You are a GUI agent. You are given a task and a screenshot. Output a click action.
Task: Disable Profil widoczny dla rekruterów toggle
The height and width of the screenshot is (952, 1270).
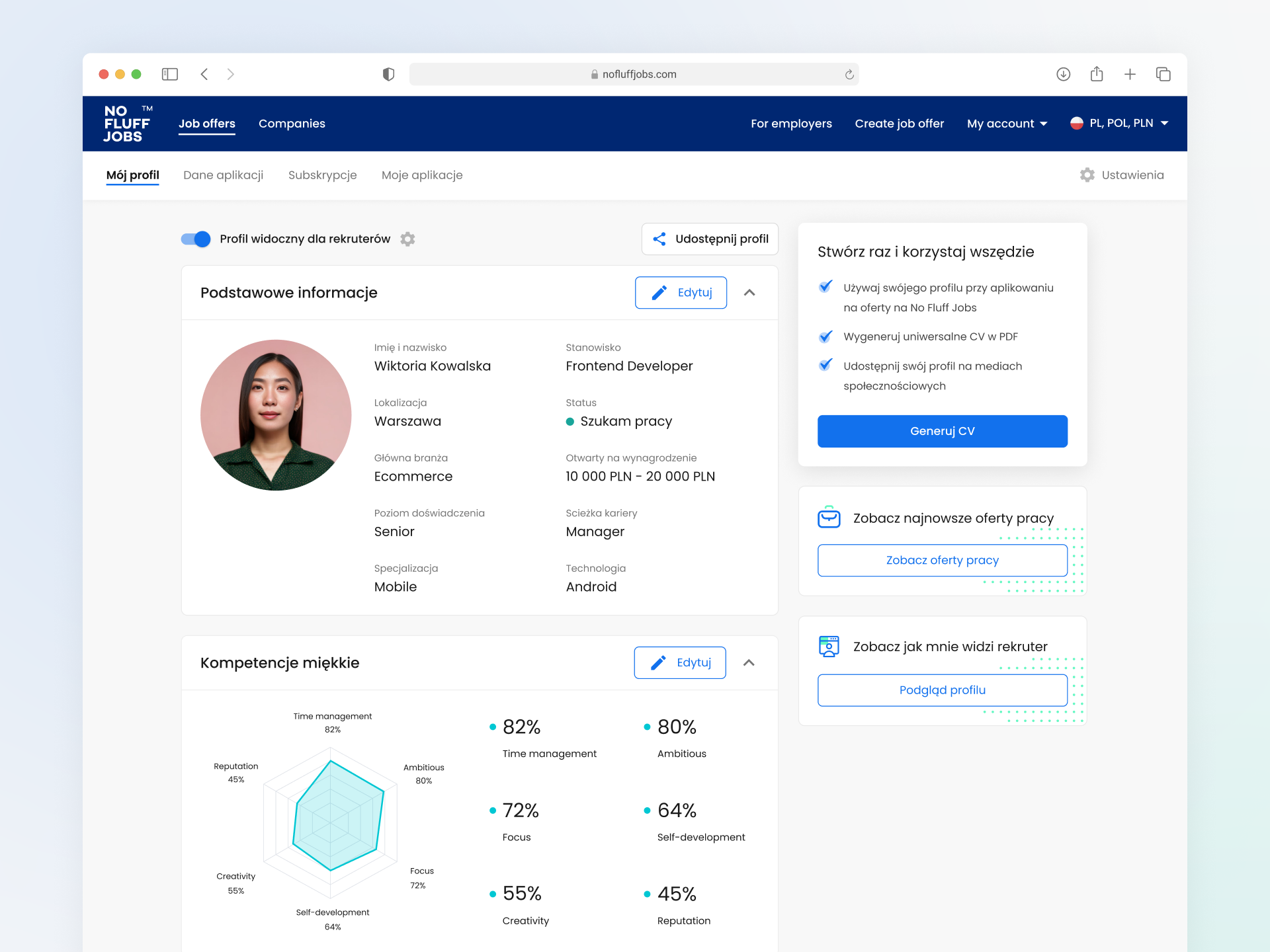click(195, 239)
